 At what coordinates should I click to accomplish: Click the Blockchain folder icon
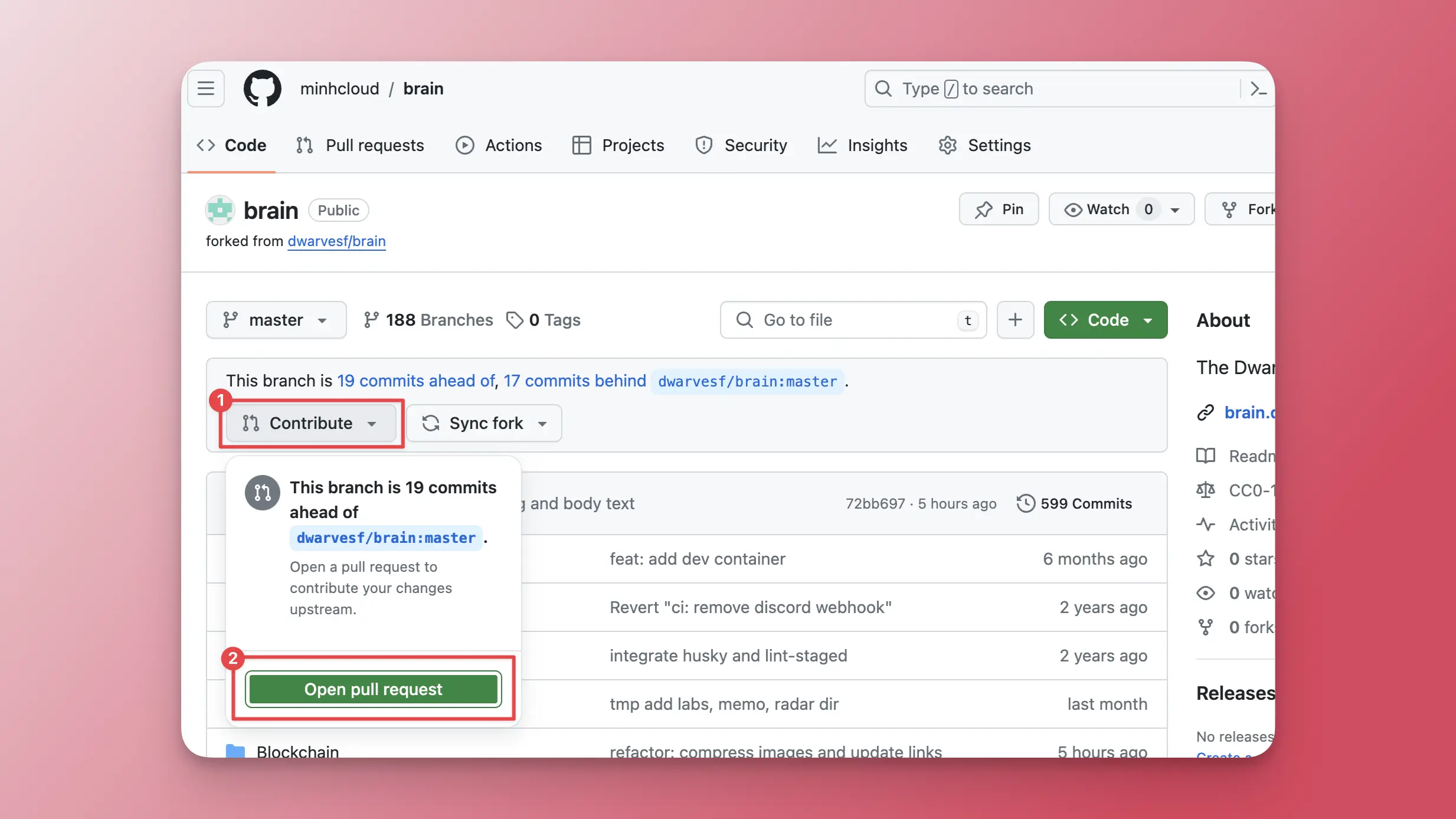235,751
